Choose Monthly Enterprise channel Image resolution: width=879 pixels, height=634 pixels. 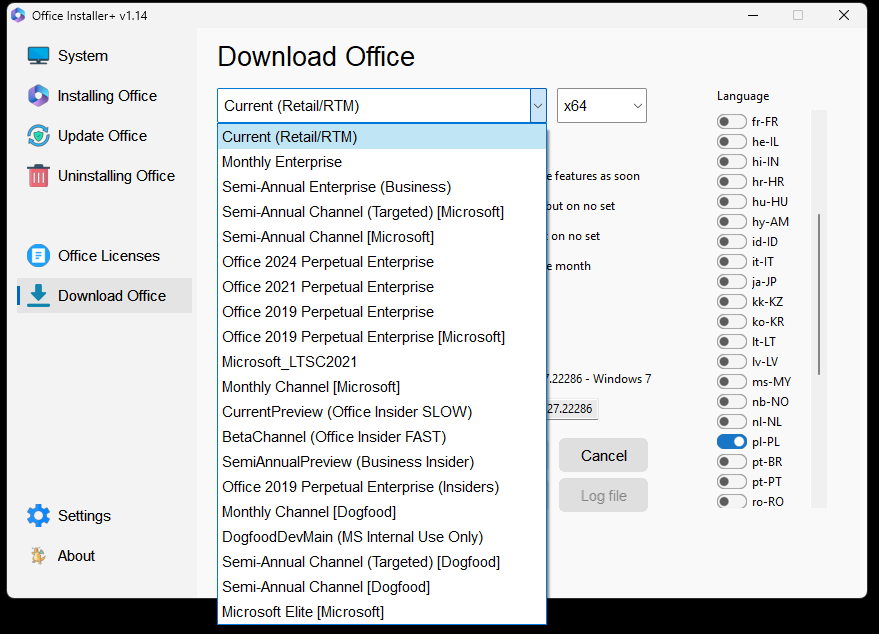pos(382,162)
